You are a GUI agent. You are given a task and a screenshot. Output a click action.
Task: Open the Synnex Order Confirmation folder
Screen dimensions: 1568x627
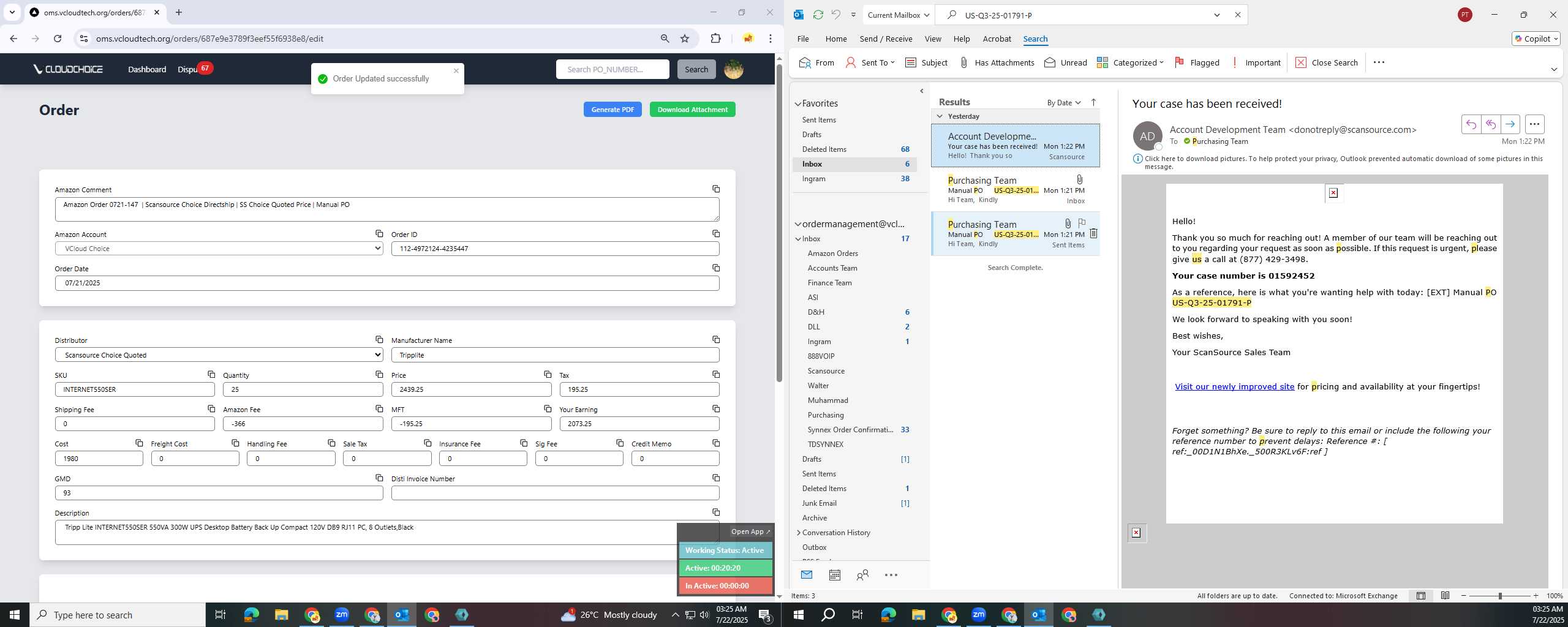coord(850,430)
